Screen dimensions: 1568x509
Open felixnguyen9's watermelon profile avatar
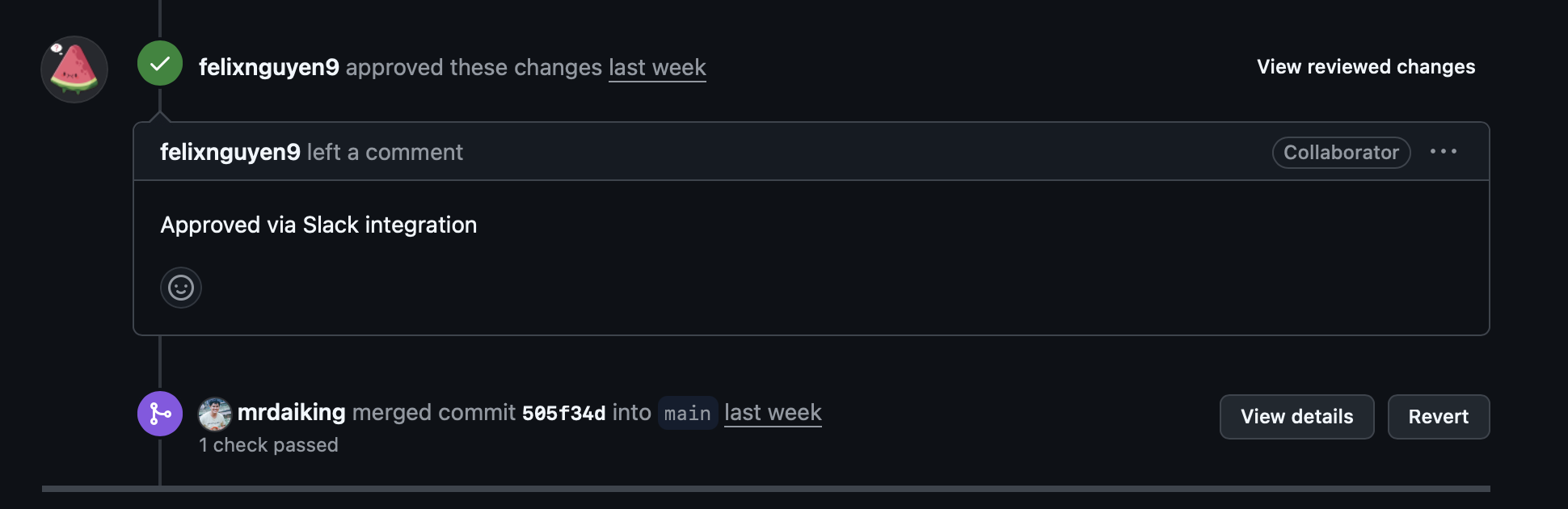tap(74, 69)
